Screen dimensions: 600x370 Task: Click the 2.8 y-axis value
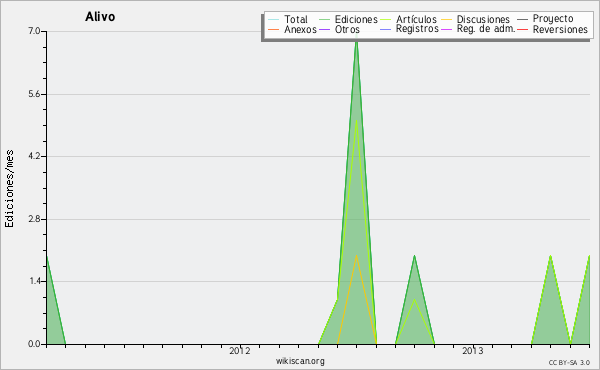pos(34,219)
